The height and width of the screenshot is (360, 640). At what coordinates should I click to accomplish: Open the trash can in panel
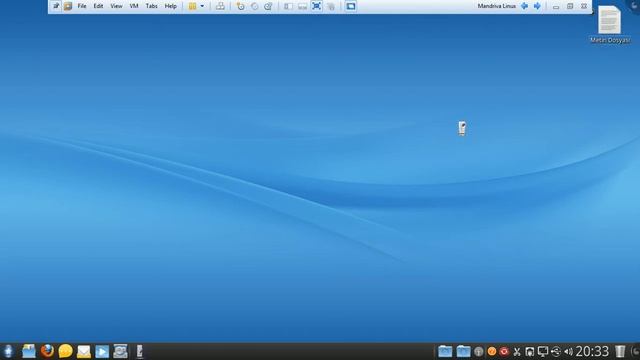pos(620,351)
